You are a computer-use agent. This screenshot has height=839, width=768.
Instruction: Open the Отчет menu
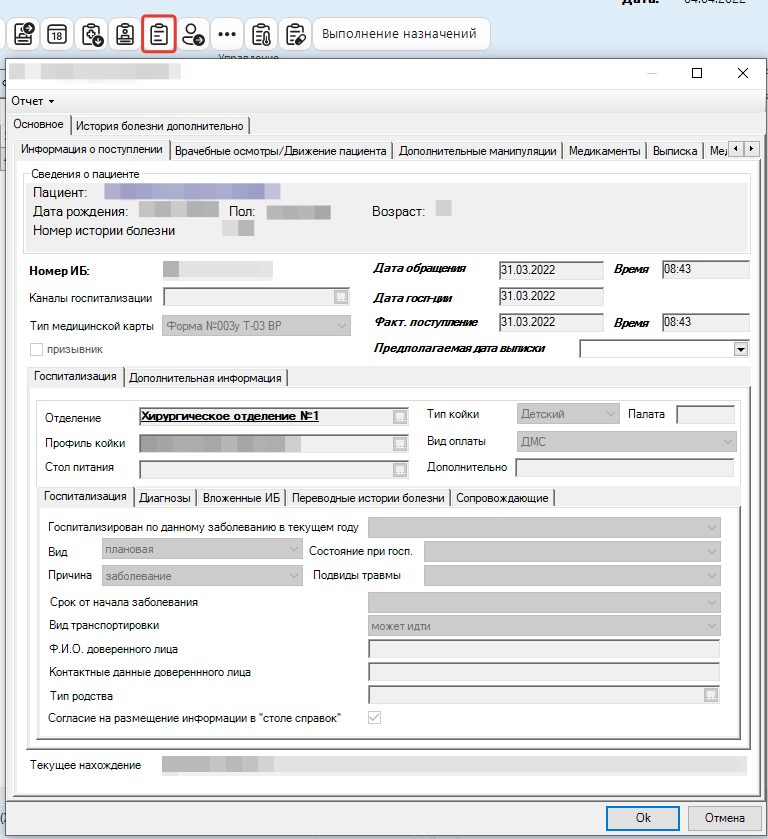(x=33, y=101)
